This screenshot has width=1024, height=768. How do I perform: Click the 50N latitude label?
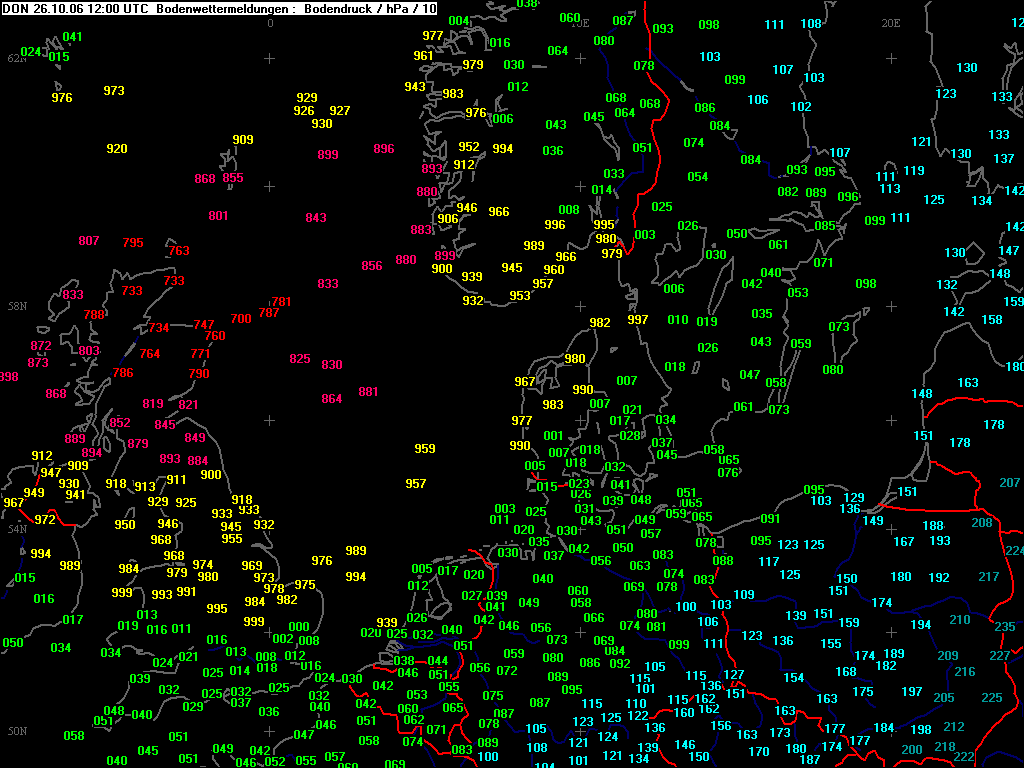pyautogui.click(x=18, y=731)
